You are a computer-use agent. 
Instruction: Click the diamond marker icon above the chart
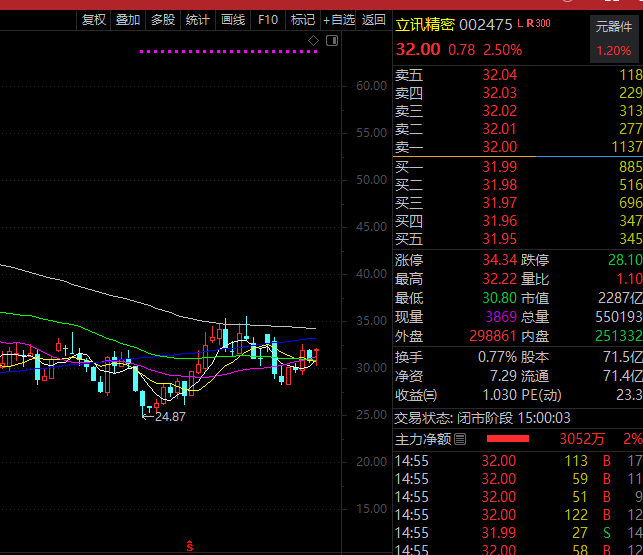(313, 40)
